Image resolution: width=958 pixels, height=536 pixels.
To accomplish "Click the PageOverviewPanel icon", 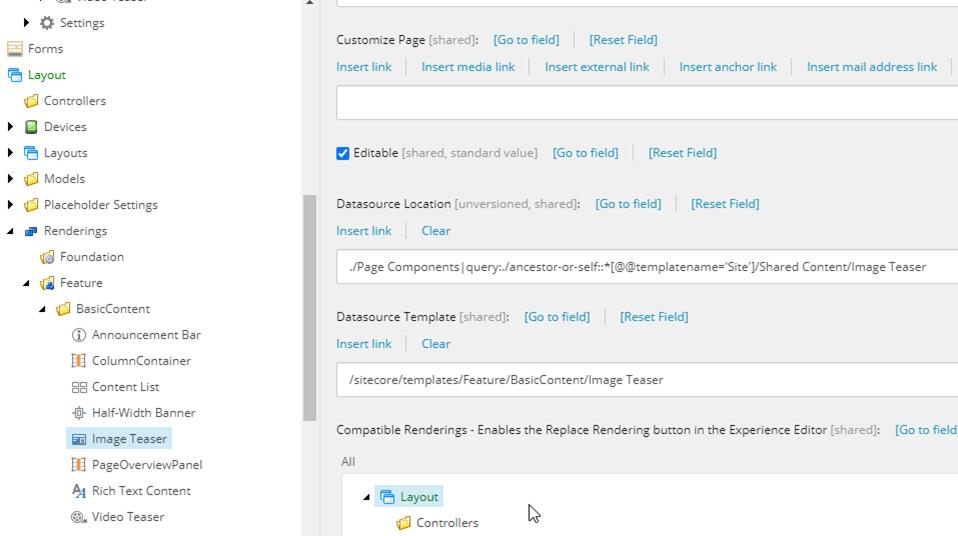I will [79, 465].
